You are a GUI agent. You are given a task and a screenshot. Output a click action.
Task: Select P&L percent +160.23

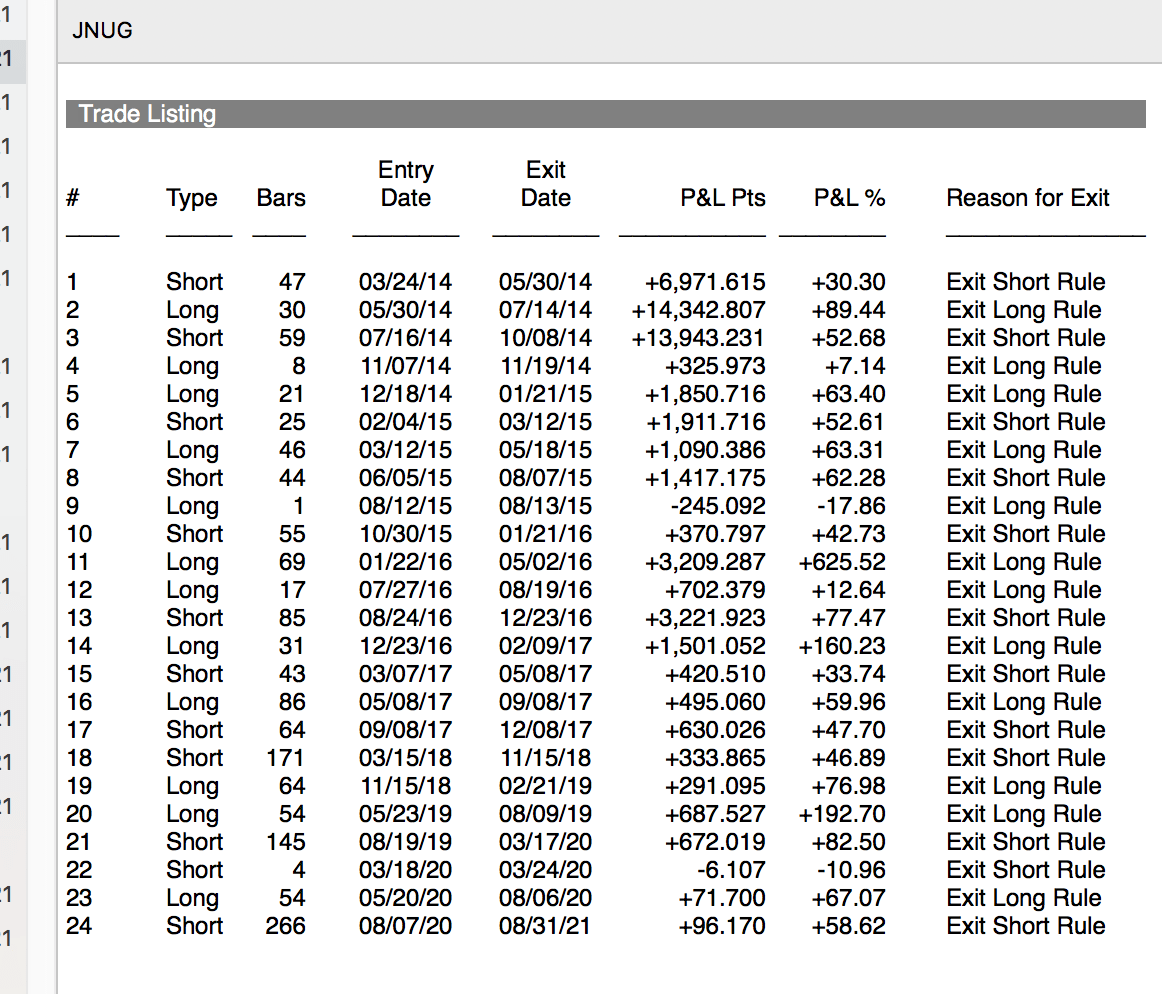click(842, 646)
